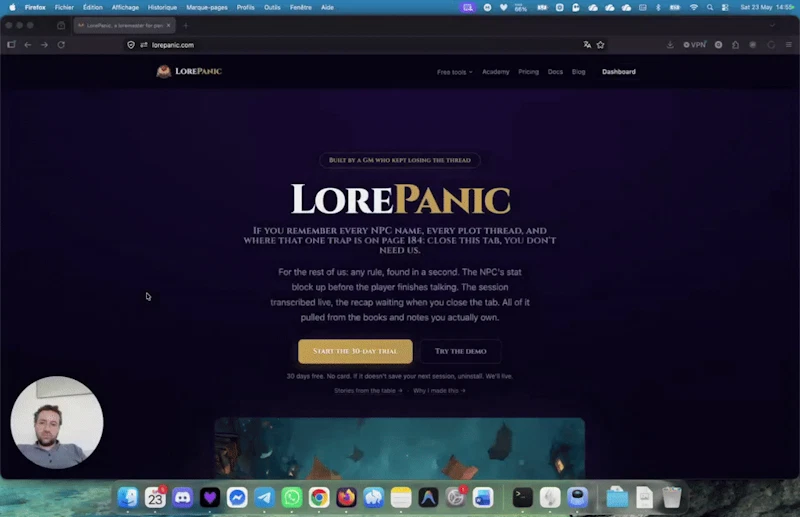
Task: Open the Profils menu
Action: [x=245, y=7]
